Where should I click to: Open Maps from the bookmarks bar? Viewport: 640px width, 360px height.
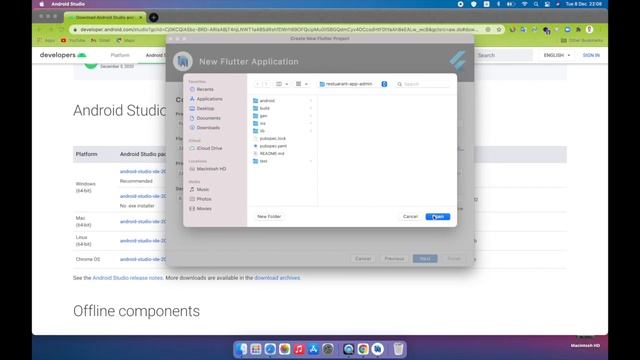(126, 40)
